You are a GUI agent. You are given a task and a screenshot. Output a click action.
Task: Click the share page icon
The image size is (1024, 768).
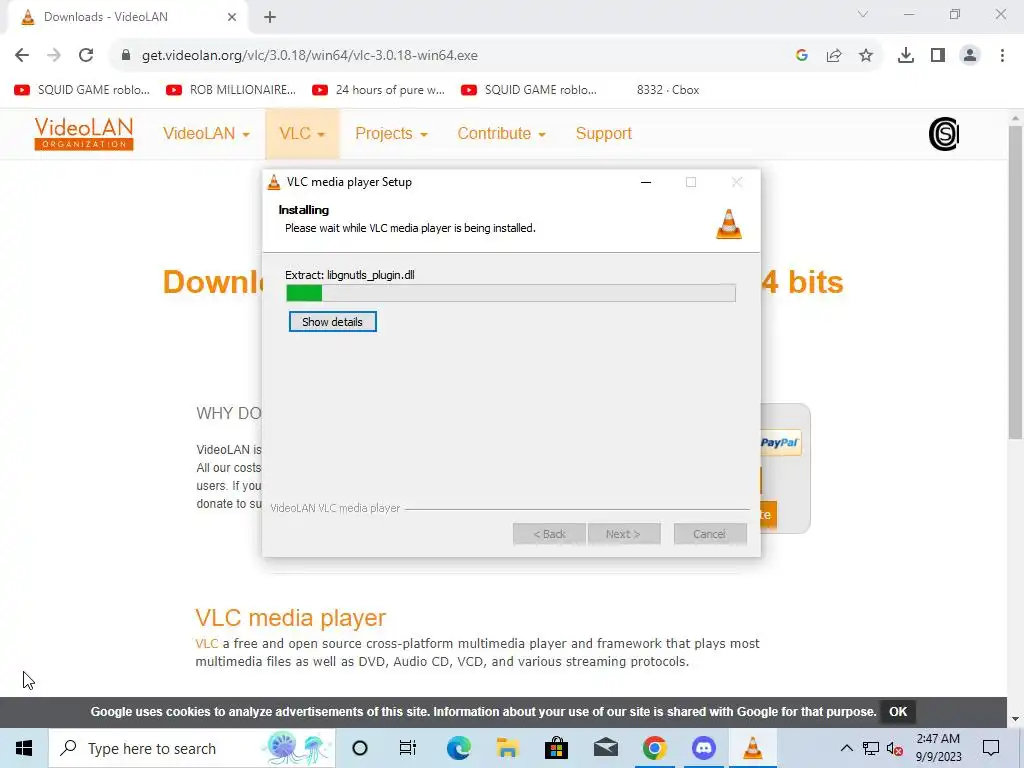tap(834, 56)
